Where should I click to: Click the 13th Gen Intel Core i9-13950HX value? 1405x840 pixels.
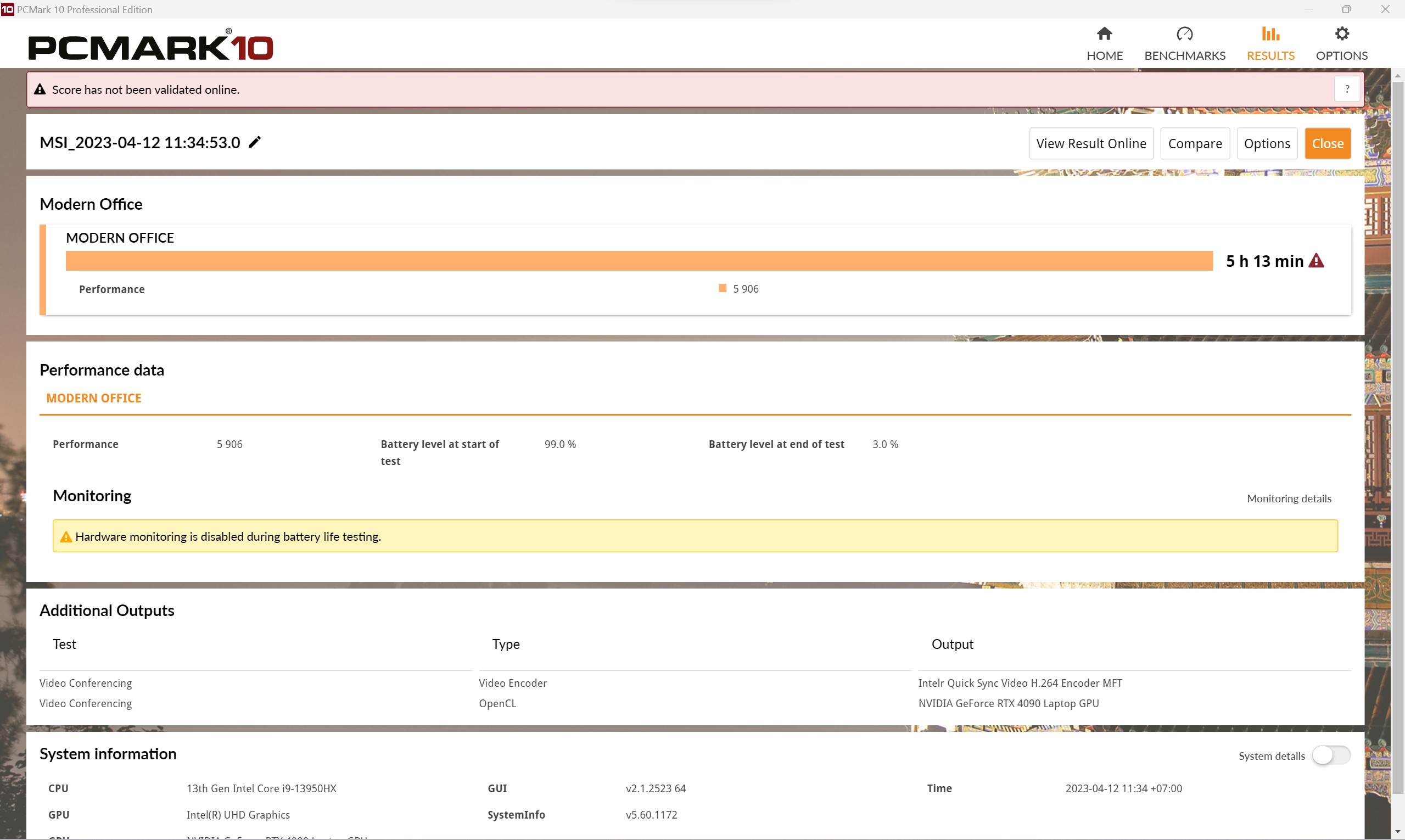261,788
